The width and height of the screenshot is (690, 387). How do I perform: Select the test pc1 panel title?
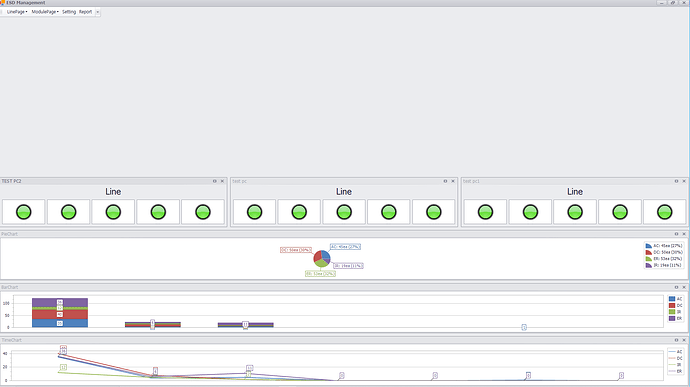click(x=471, y=181)
